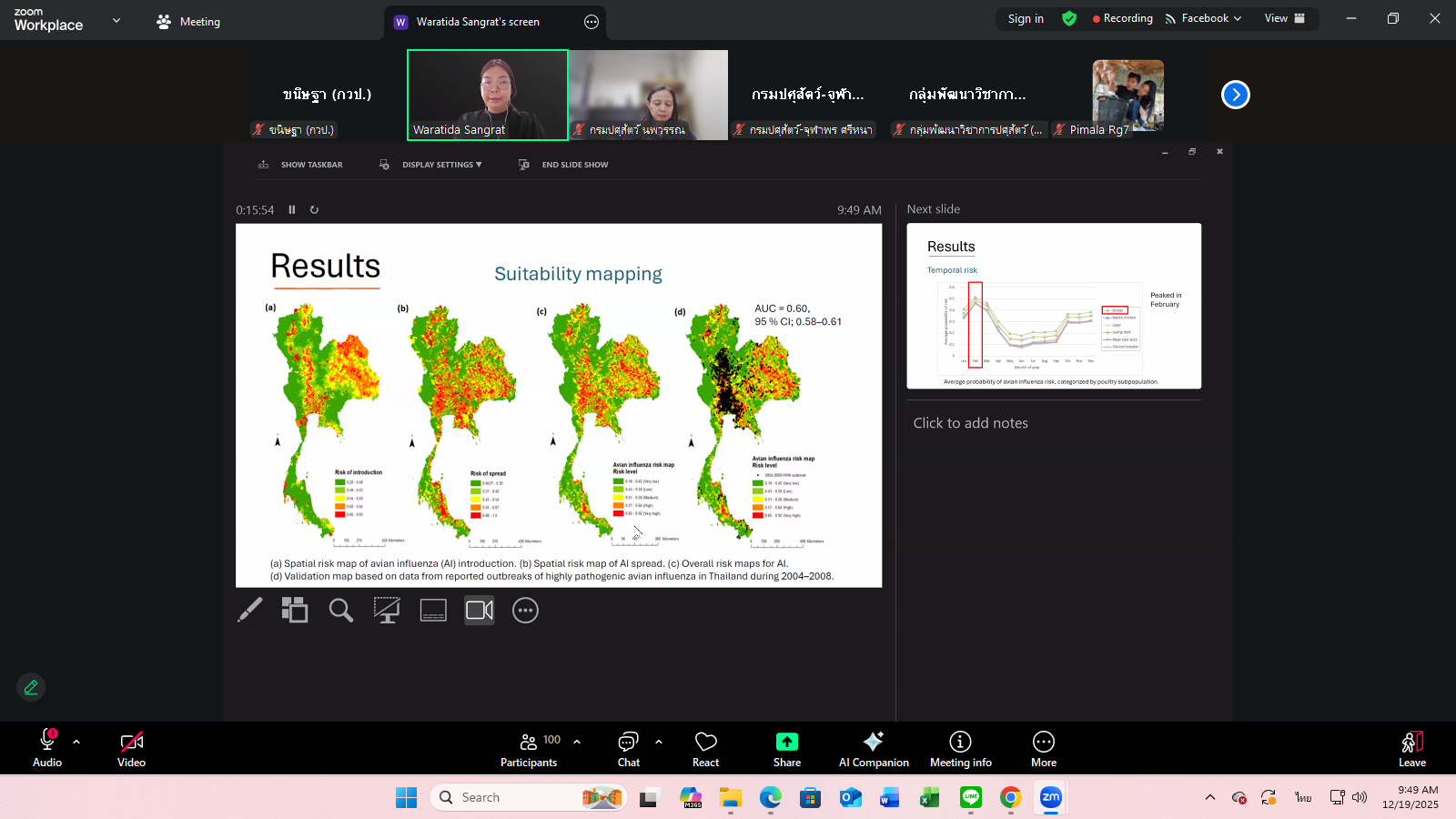Click the zoom into slide magnifier
This screenshot has height=819, width=1456.
pos(341,611)
